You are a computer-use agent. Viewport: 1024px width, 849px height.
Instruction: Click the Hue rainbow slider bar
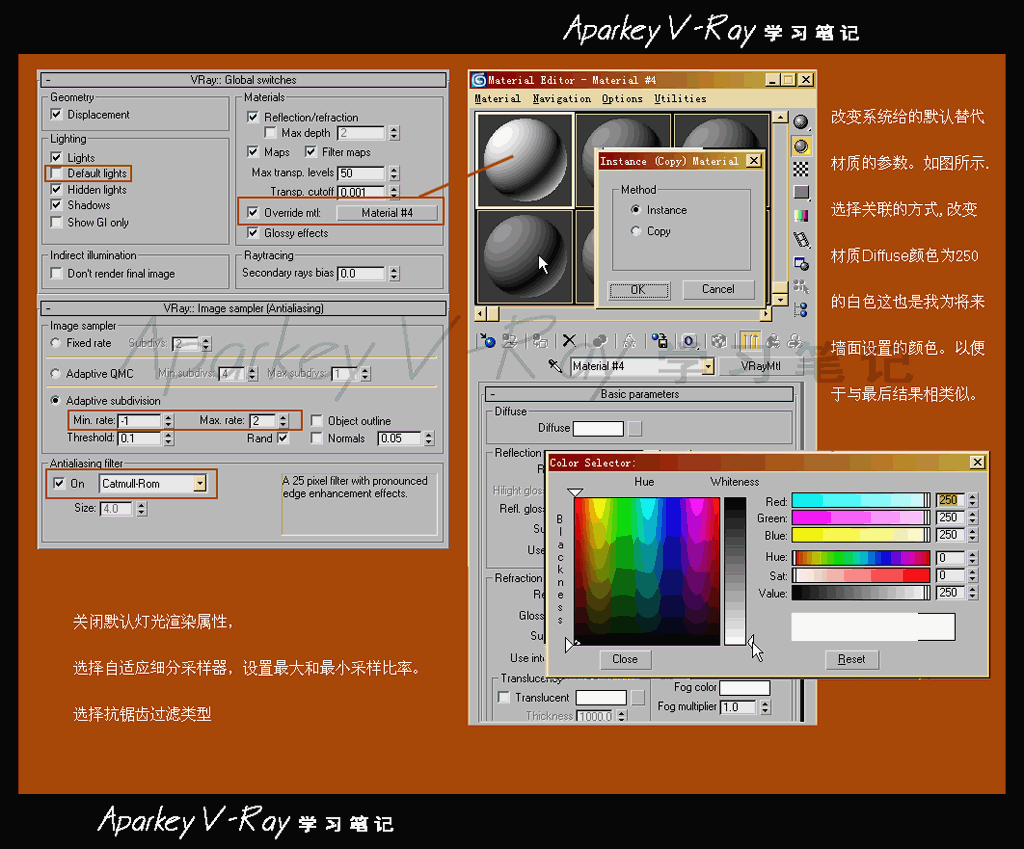pyautogui.click(x=861, y=558)
